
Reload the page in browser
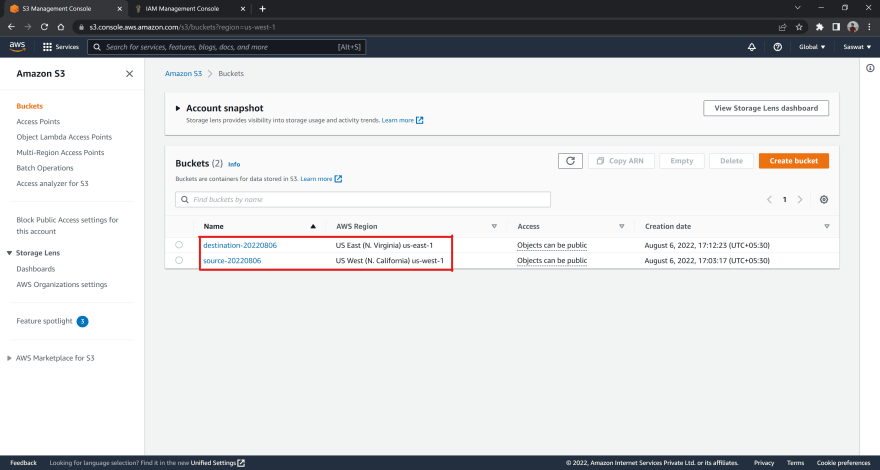coord(45,27)
